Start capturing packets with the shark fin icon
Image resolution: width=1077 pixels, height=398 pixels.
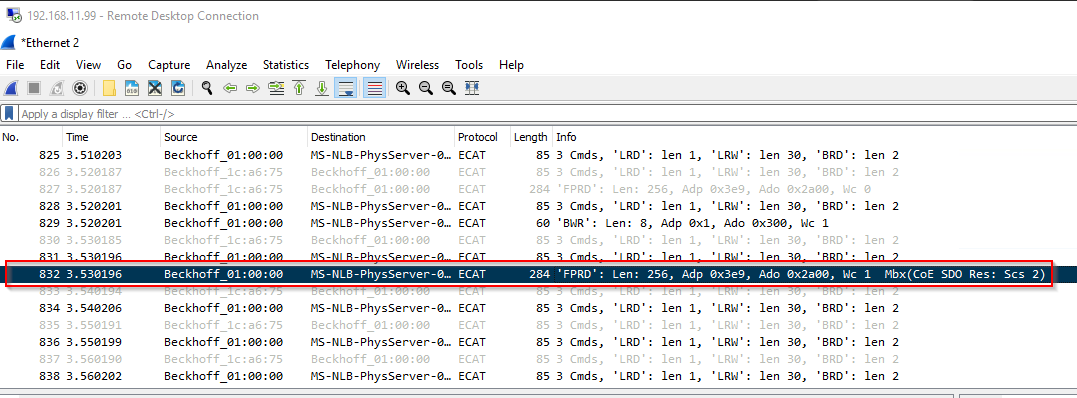[11, 88]
